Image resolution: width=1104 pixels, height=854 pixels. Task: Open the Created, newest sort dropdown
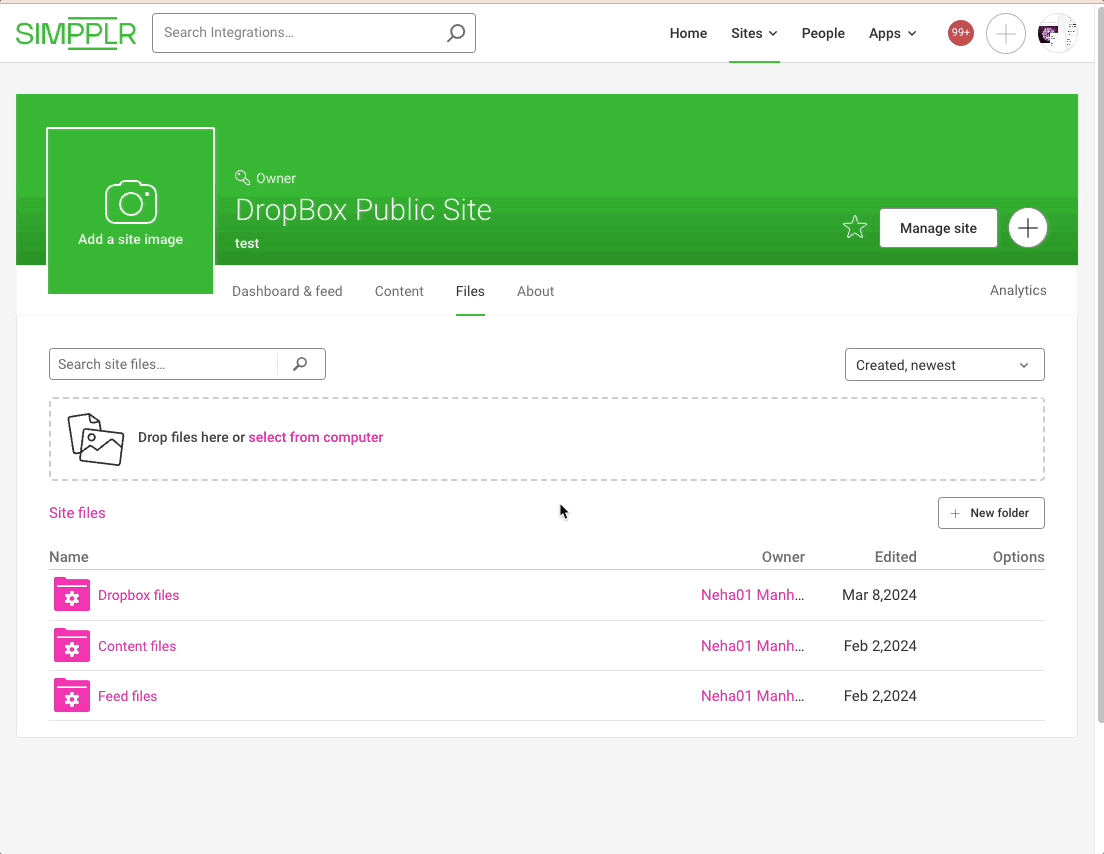coord(944,364)
